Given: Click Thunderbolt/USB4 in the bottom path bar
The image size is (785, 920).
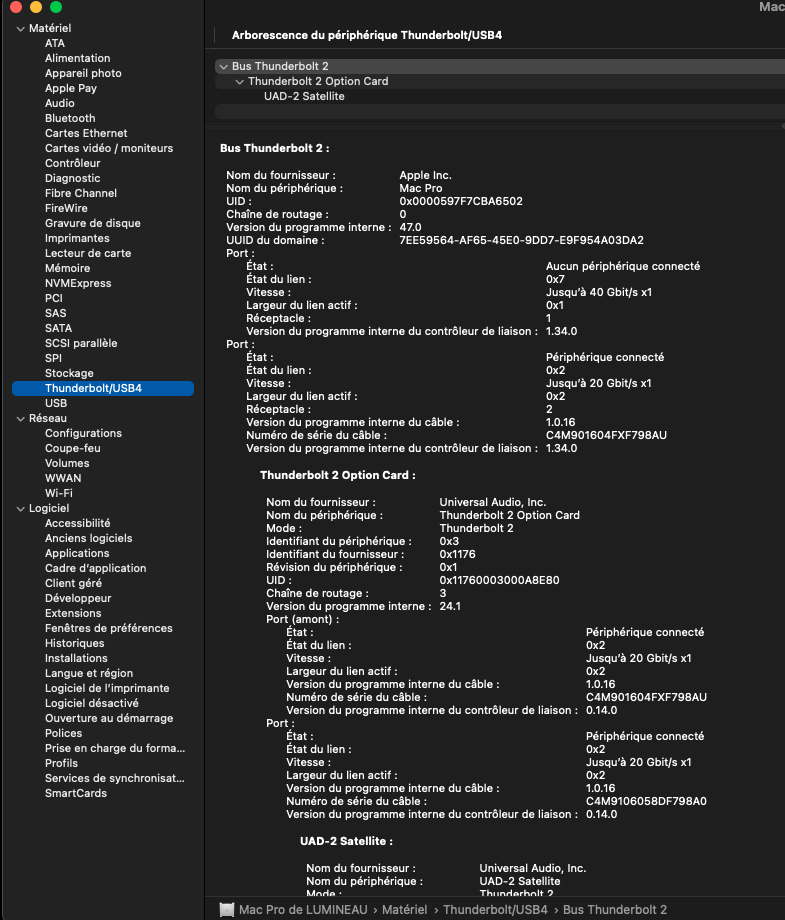Looking at the screenshot, I should point(495,910).
